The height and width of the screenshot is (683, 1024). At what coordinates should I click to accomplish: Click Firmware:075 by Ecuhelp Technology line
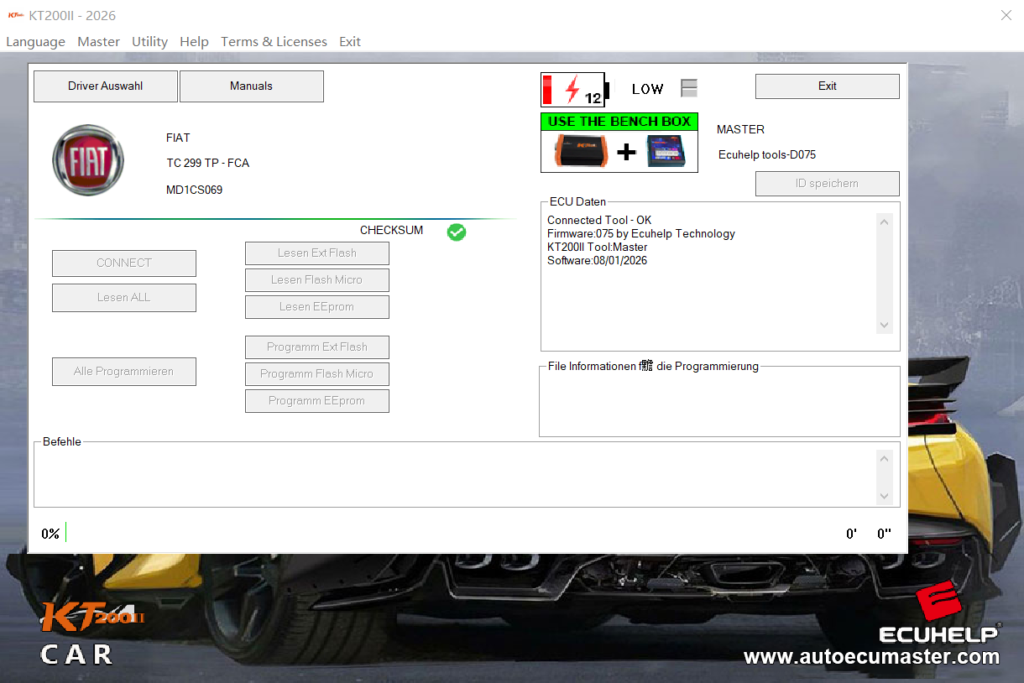641,234
